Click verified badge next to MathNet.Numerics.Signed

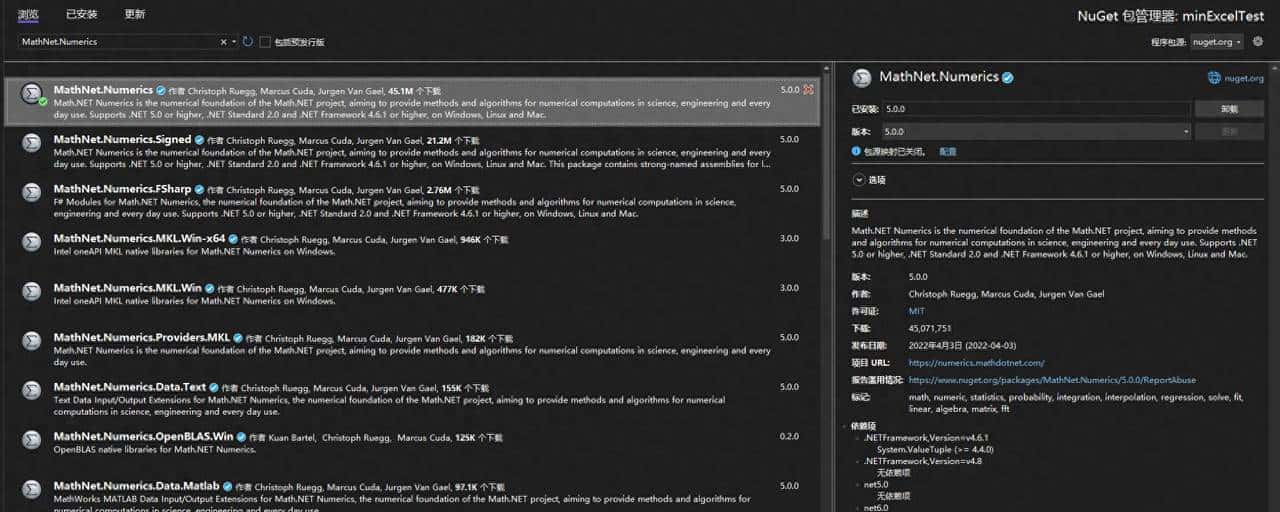(199, 140)
